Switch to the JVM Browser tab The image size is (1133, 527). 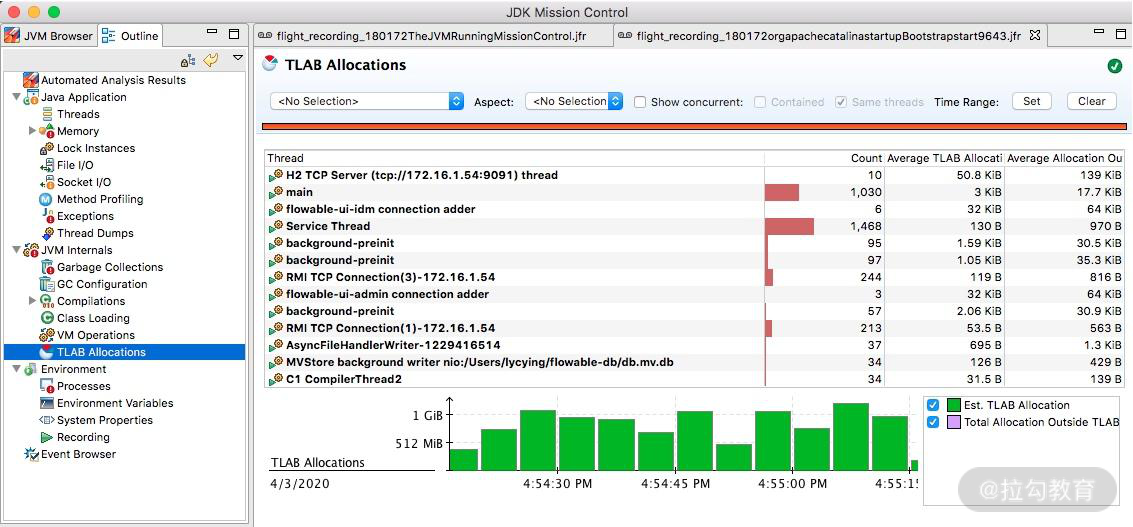click(x=49, y=35)
